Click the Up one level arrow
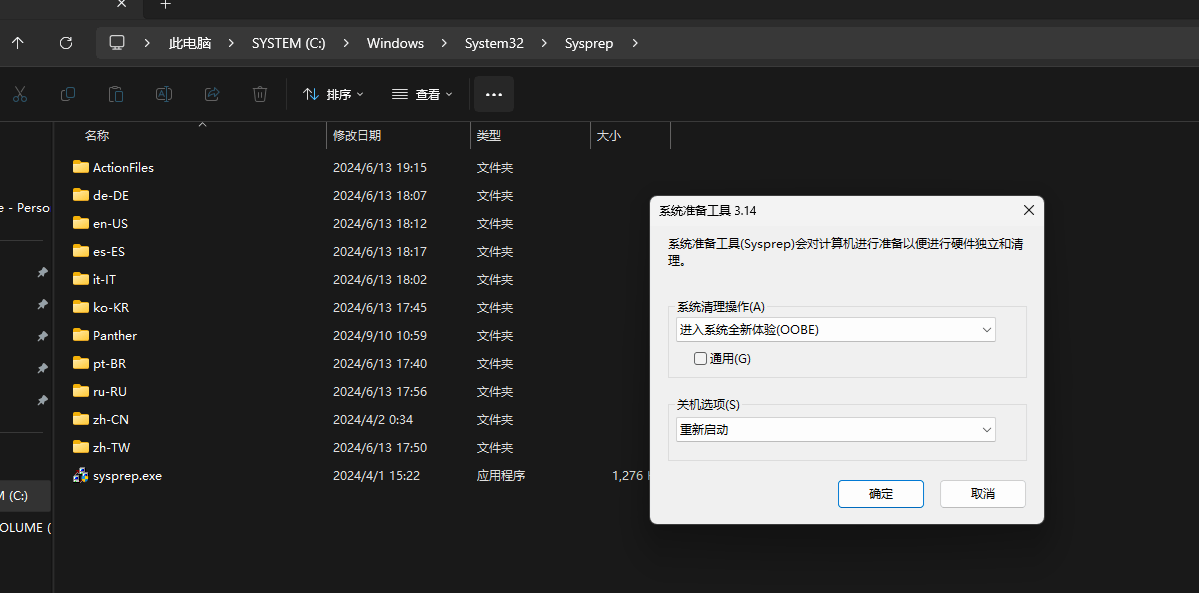This screenshot has width=1200, height=594. [18, 43]
